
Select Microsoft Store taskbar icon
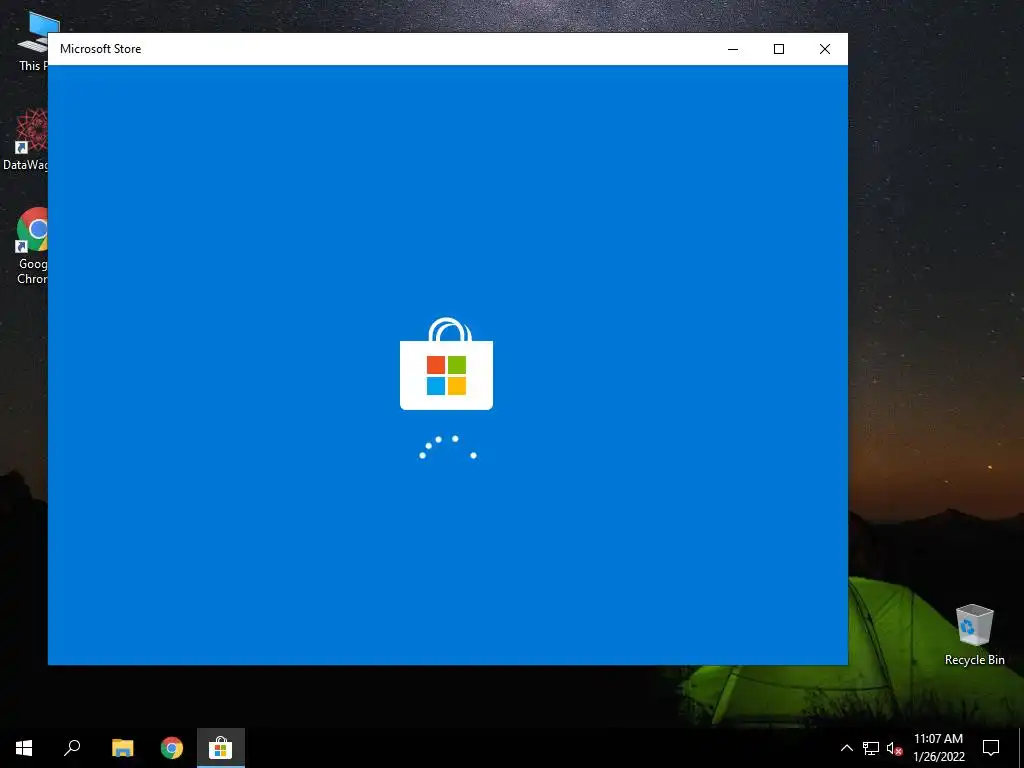point(221,748)
